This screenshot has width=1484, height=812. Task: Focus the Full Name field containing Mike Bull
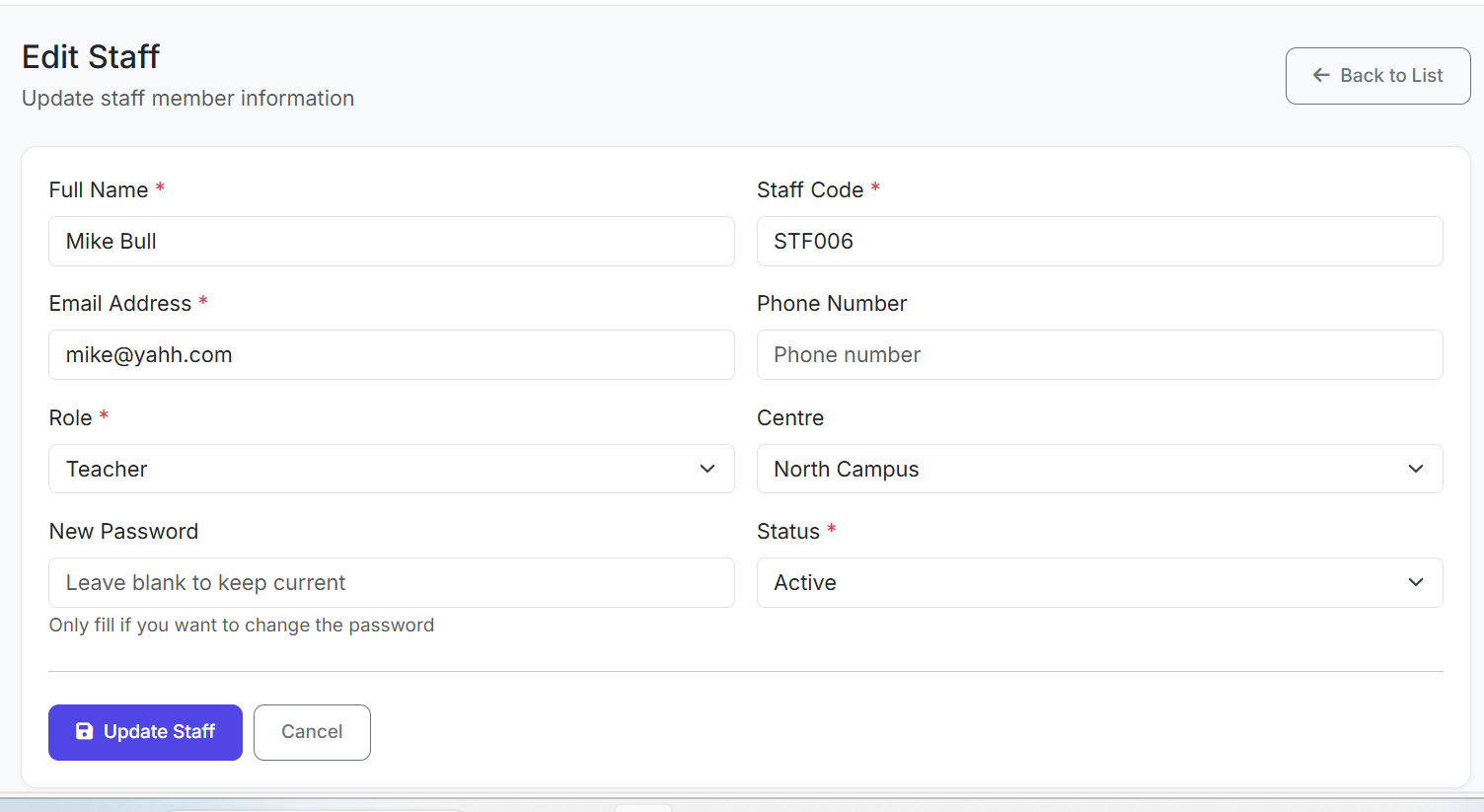click(x=391, y=241)
